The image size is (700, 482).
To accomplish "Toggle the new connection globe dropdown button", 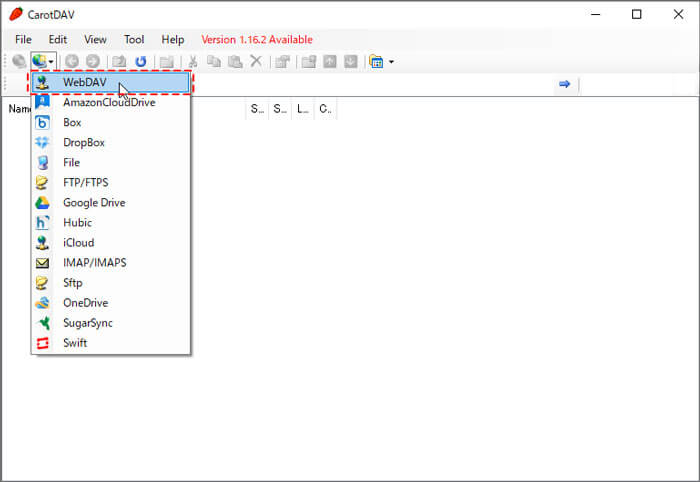I will (43, 61).
